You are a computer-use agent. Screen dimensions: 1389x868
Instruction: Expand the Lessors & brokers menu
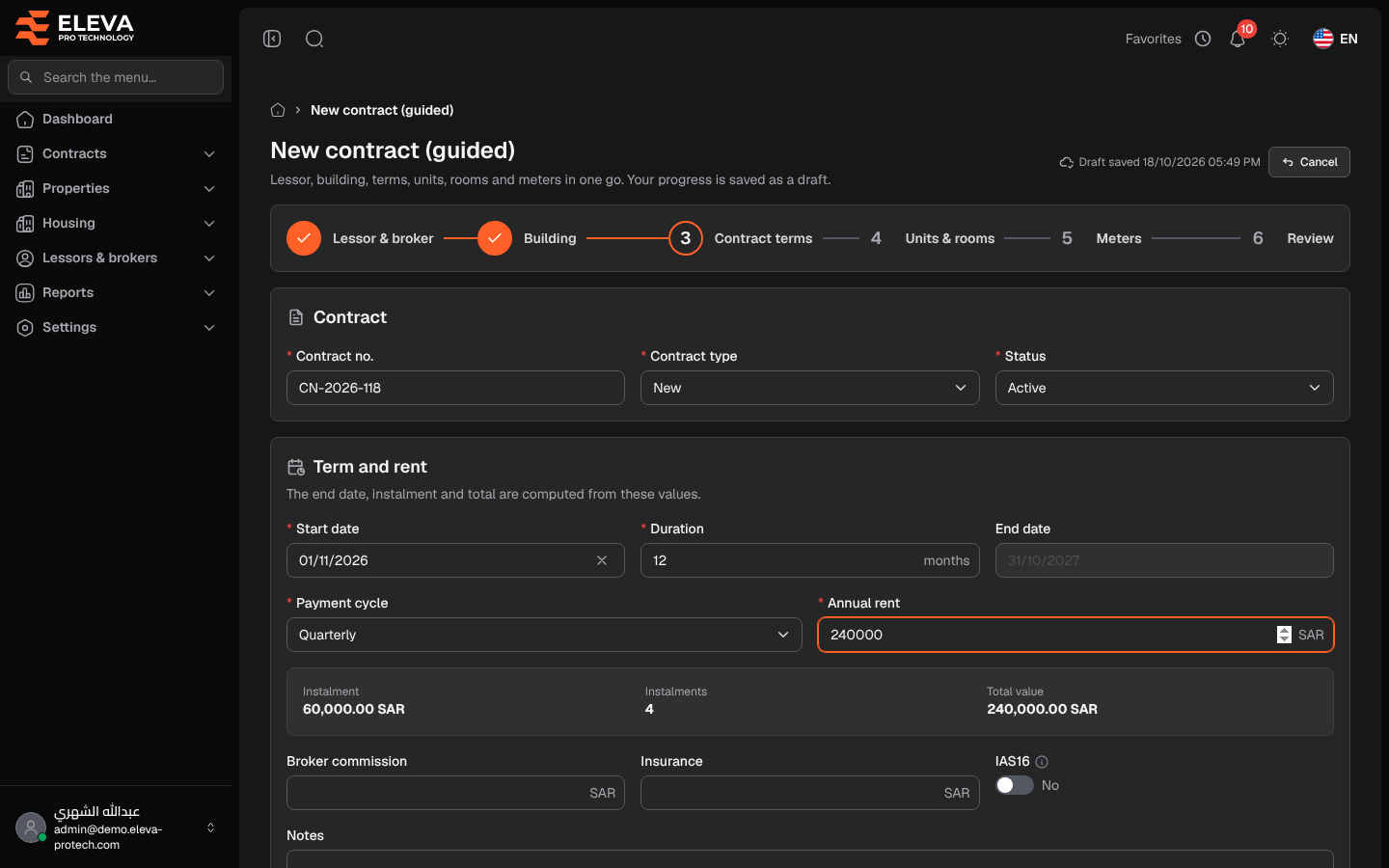pyautogui.click(x=116, y=258)
